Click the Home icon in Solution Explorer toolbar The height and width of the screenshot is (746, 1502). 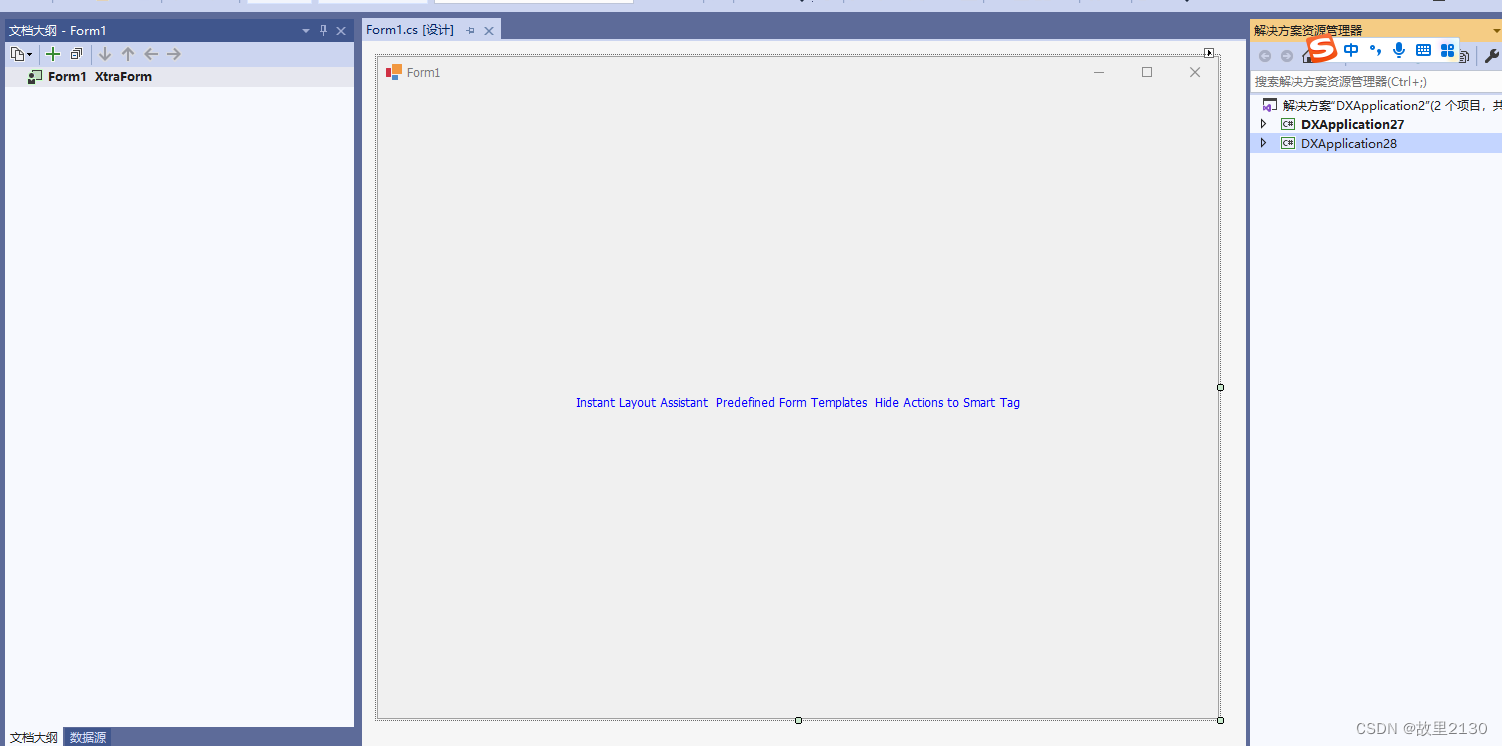click(1307, 56)
